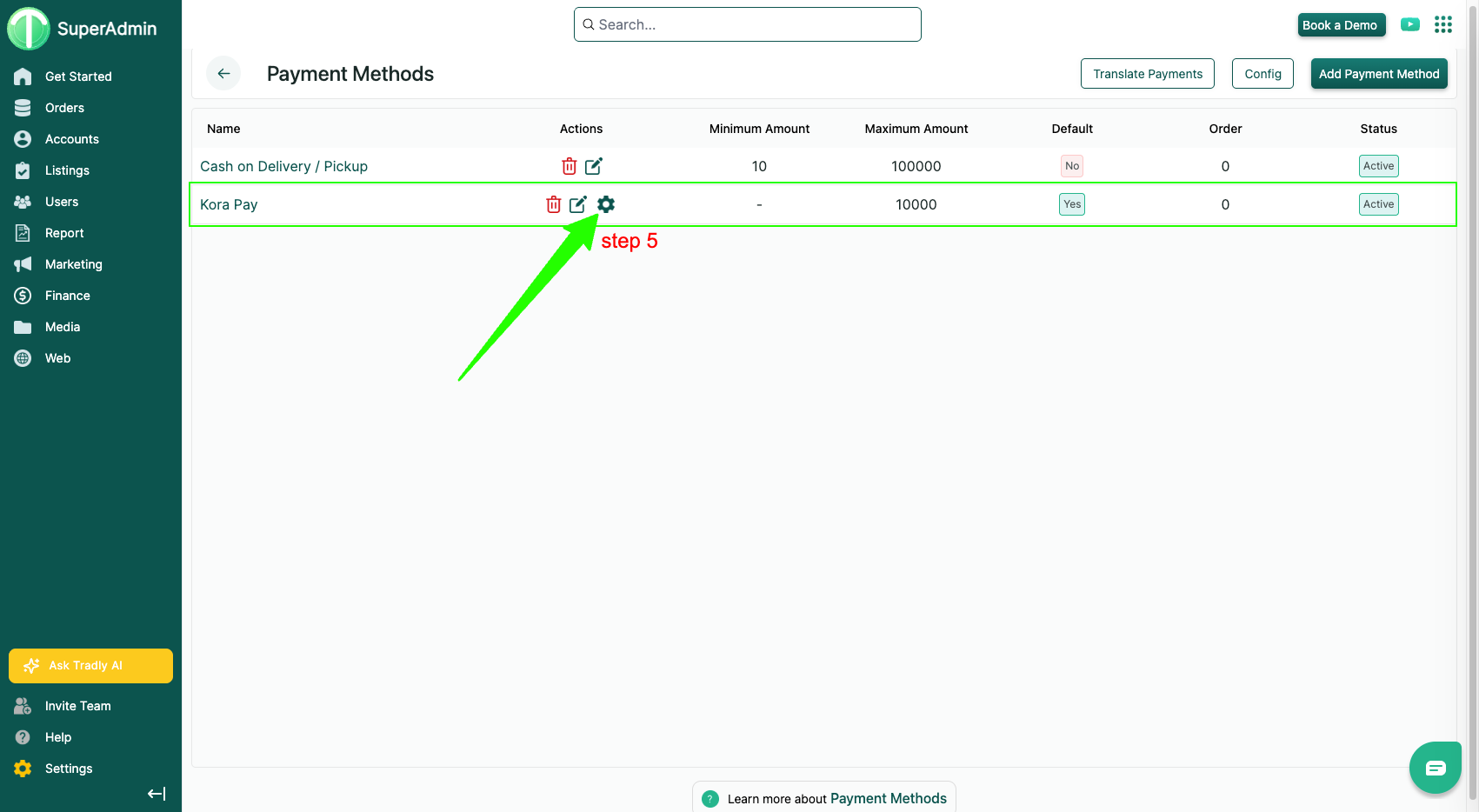Viewport: 1479px width, 812px height.
Task: Edit the Kora Pay payment method
Action: [x=578, y=204]
